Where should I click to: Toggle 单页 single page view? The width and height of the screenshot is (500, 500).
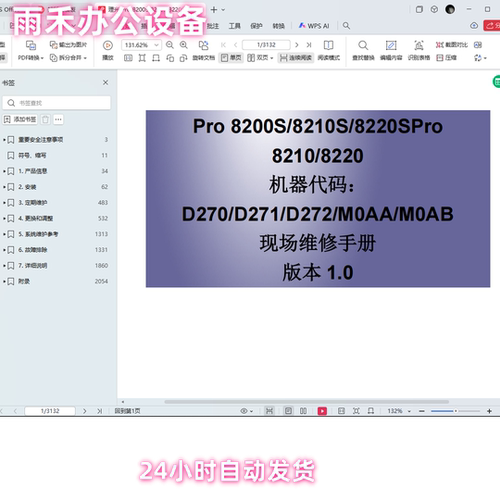[x=231, y=58]
